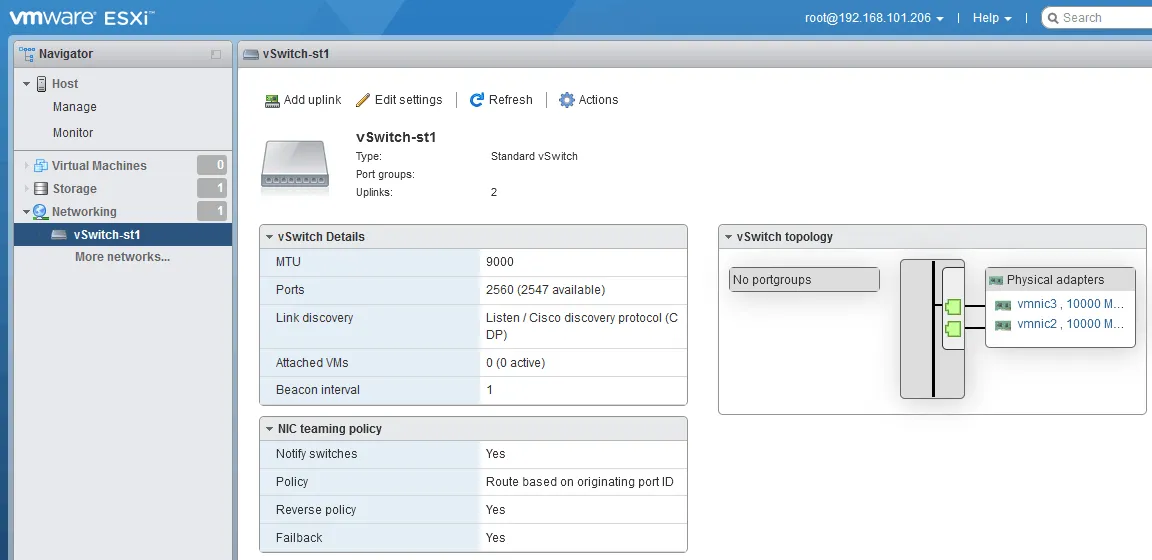Collapse the vSwitch topology panel

pos(727,237)
